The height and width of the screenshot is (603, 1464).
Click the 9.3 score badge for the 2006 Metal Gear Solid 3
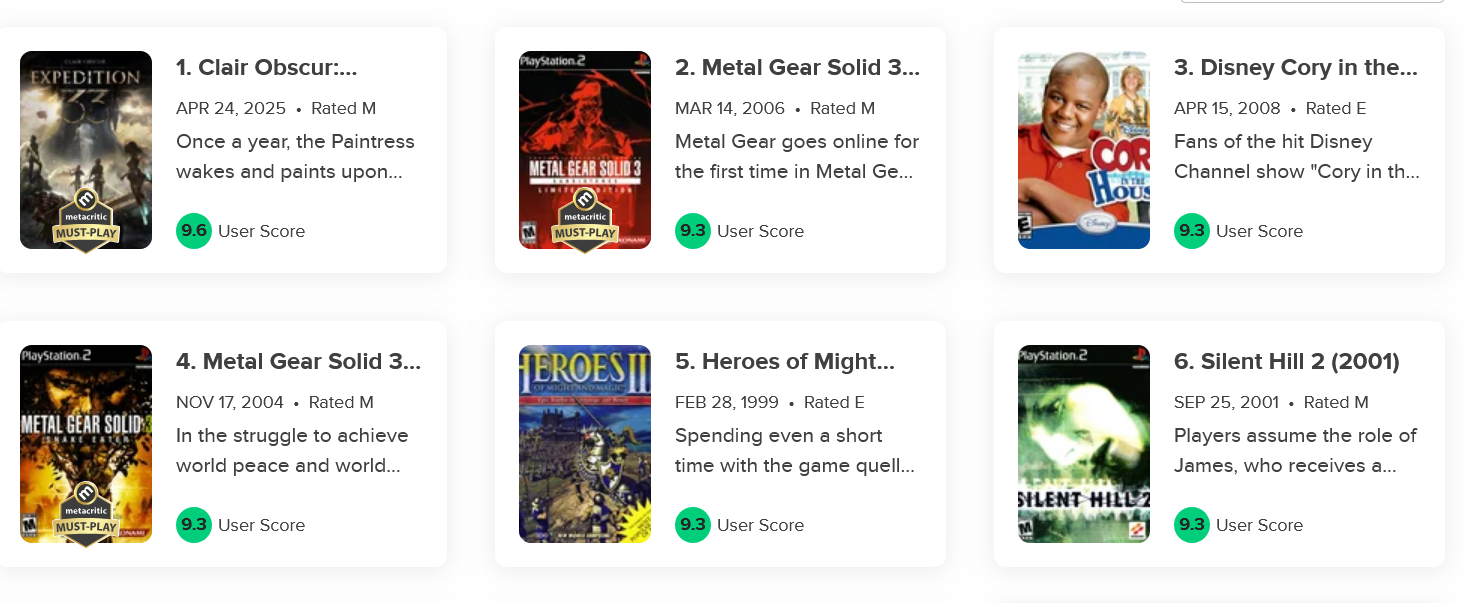(693, 231)
